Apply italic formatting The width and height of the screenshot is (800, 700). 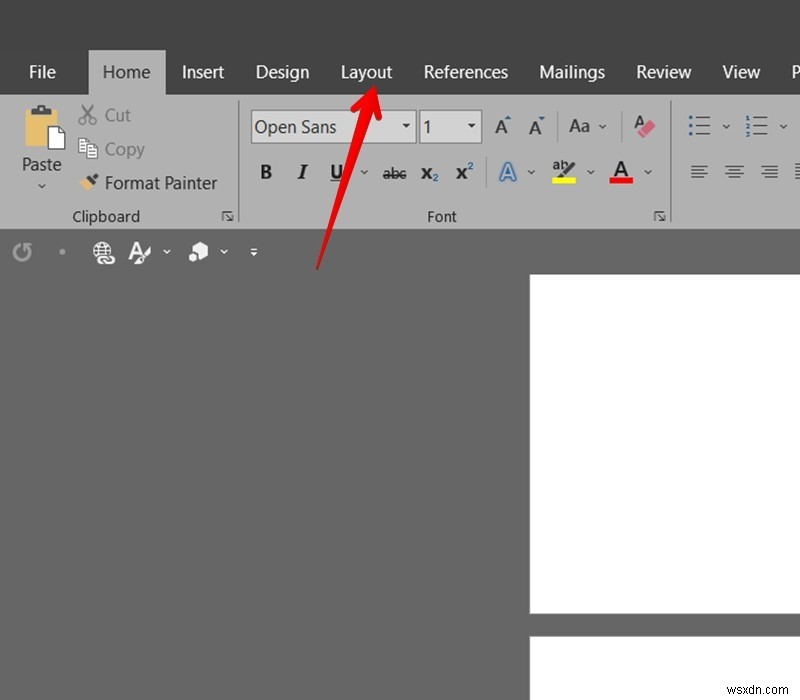[x=301, y=172]
